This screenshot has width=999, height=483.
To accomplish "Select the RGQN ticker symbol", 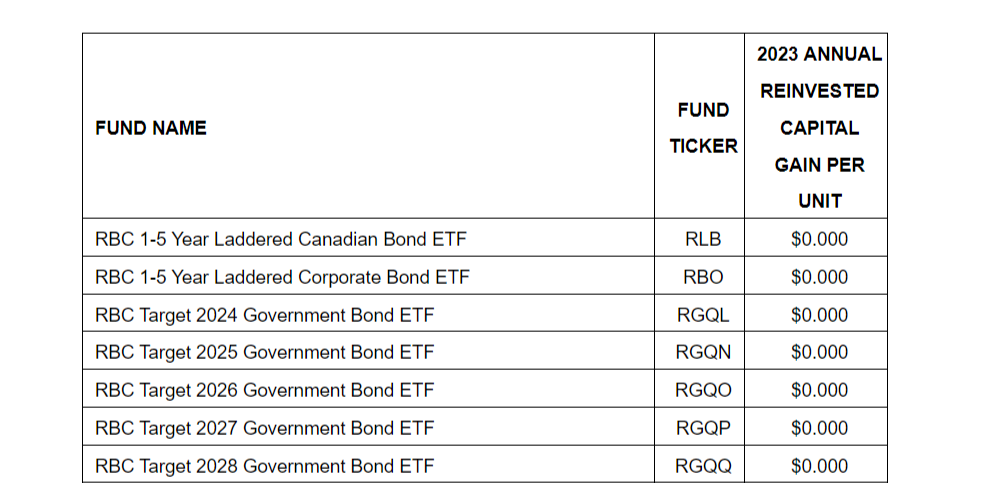I will (x=703, y=352).
